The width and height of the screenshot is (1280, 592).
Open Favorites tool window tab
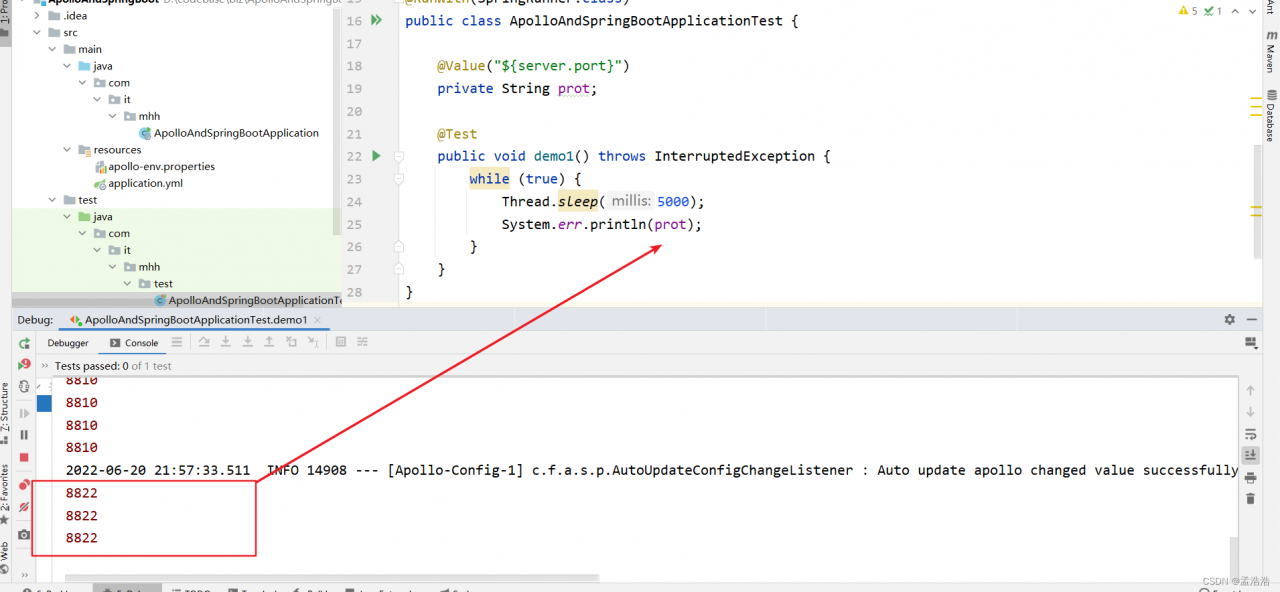click(x=5, y=492)
